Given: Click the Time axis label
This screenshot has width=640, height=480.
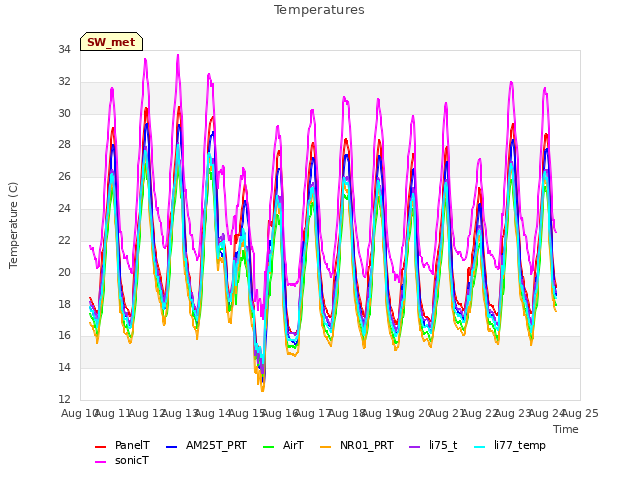Looking at the screenshot, I should point(566,429).
